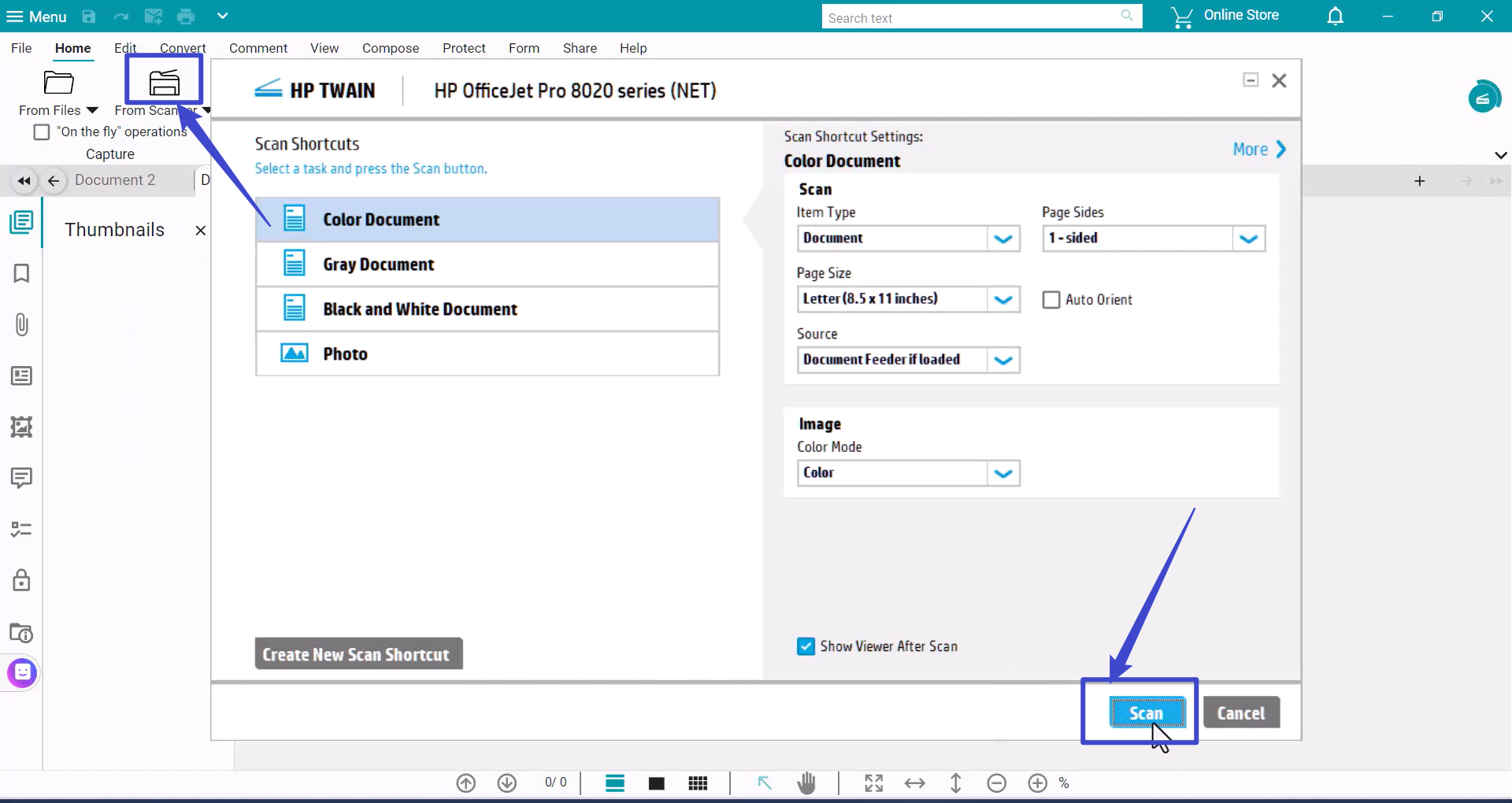Viewport: 1512px width, 803px height.
Task: Open the notifications bell icon
Action: pyautogui.click(x=1336, y=16)
